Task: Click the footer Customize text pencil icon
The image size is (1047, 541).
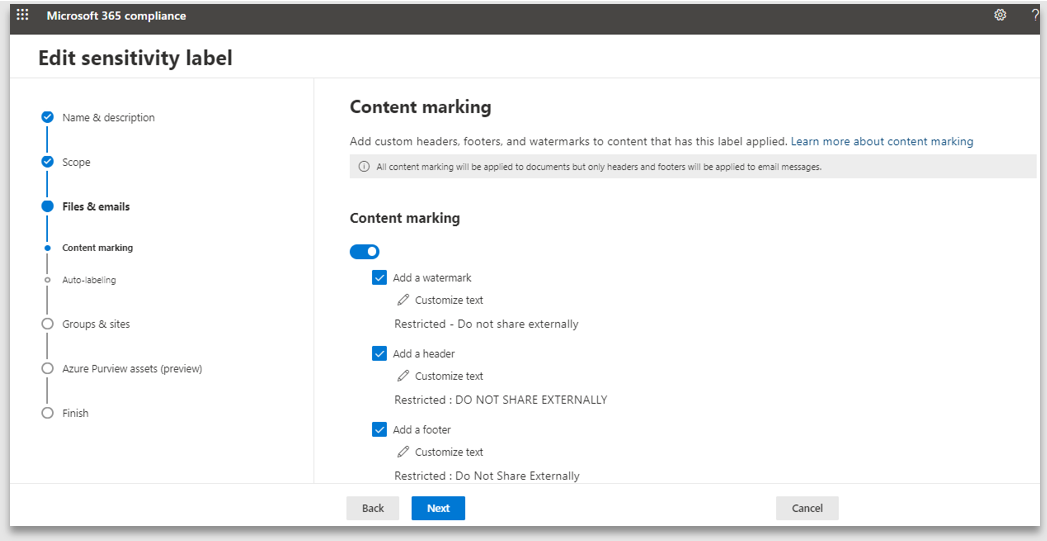Action: (x=403, y=452)
